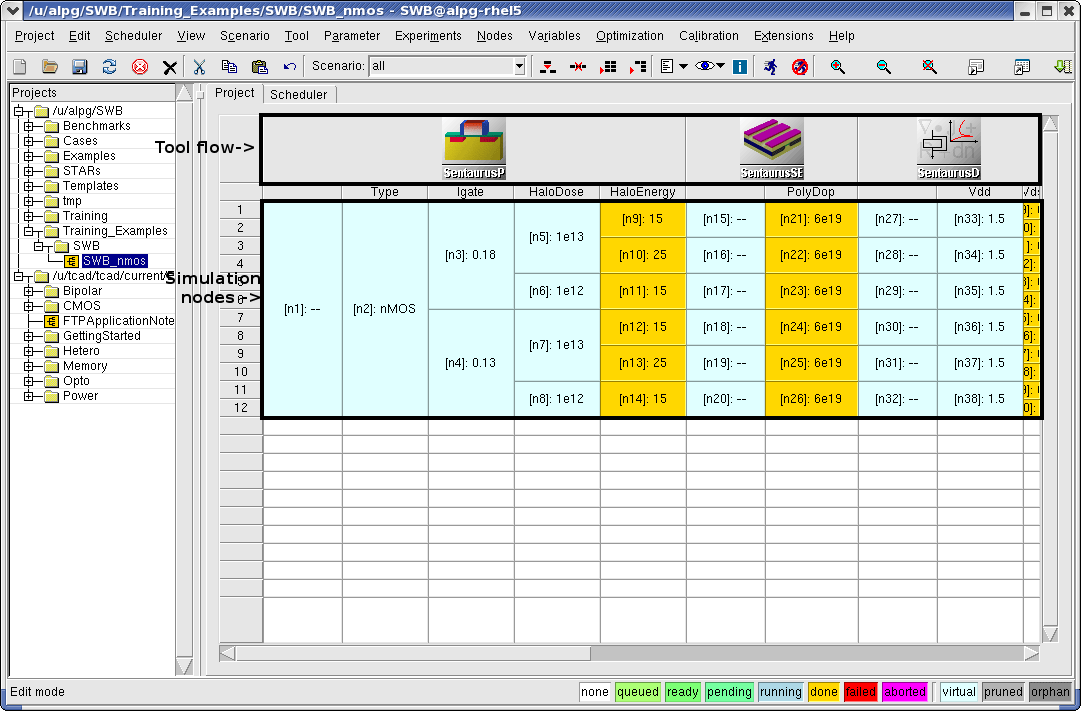
Task: Abort runs using the no-entry icon
Action: [799, 66]
